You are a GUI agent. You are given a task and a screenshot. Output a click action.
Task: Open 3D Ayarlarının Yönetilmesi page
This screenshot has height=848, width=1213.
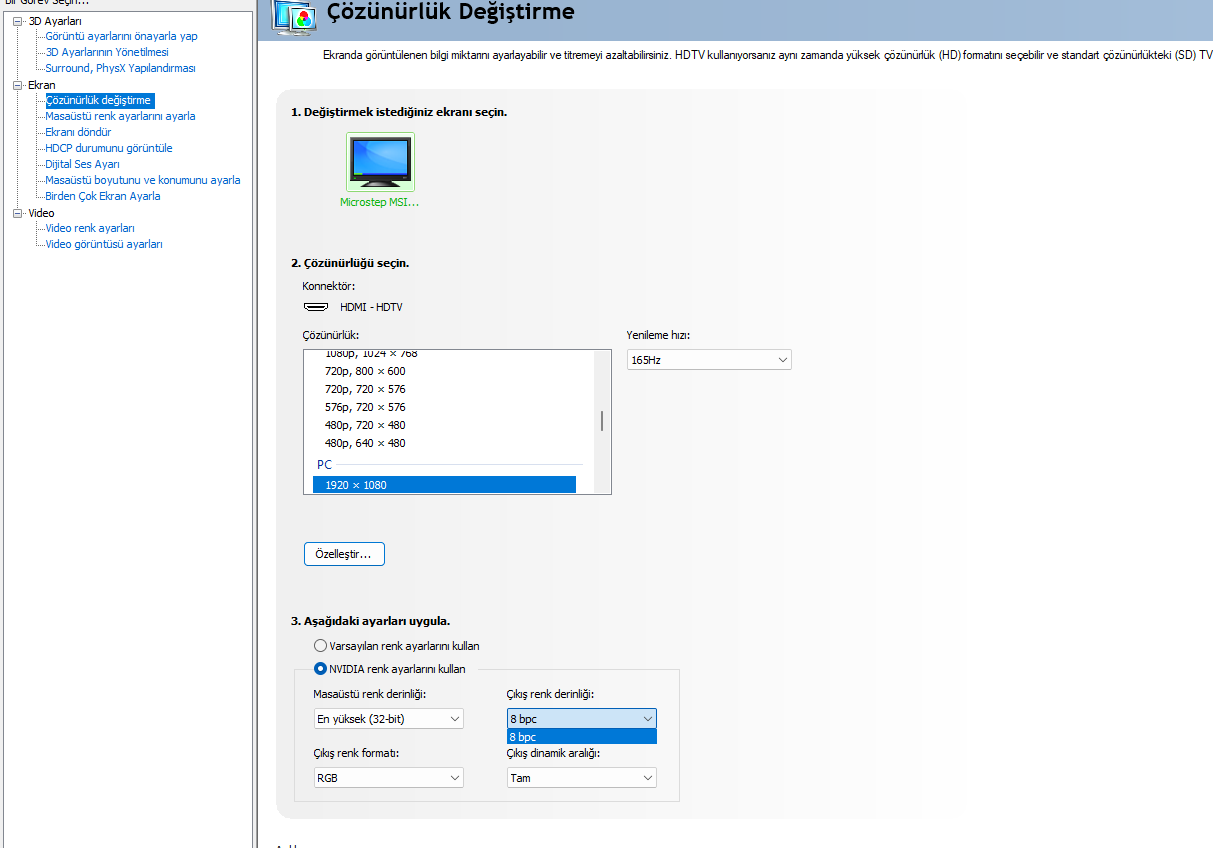pos(107,52)
